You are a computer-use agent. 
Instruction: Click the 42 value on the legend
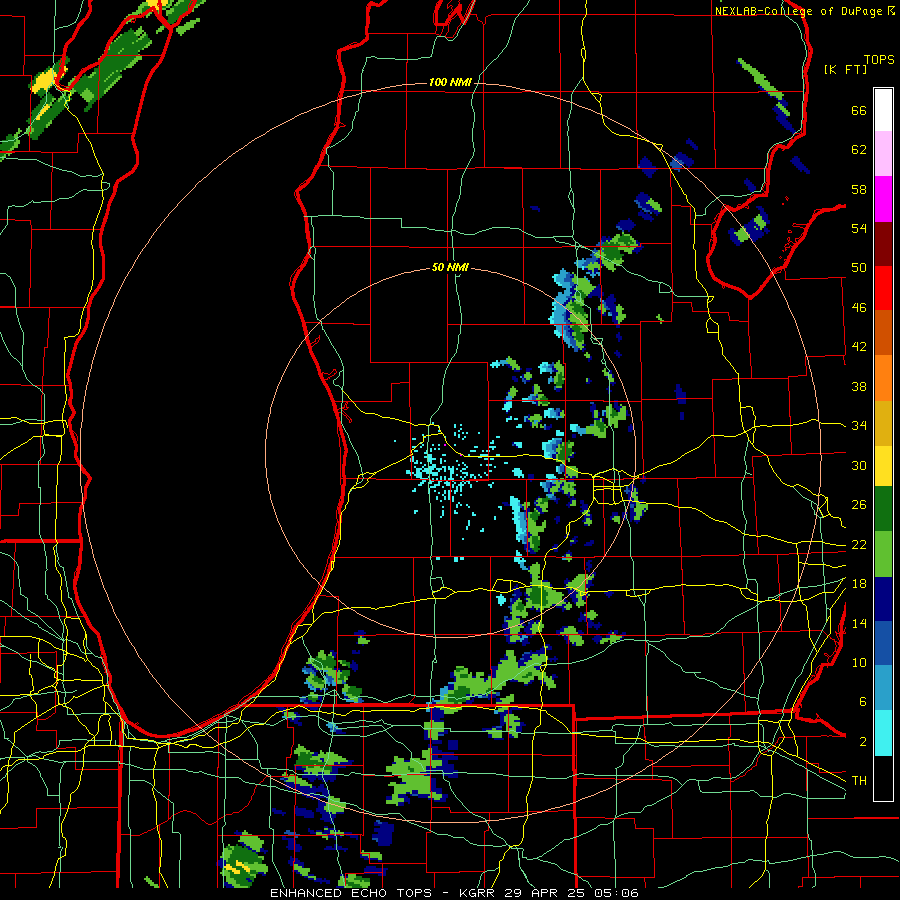tap(859, 347)
